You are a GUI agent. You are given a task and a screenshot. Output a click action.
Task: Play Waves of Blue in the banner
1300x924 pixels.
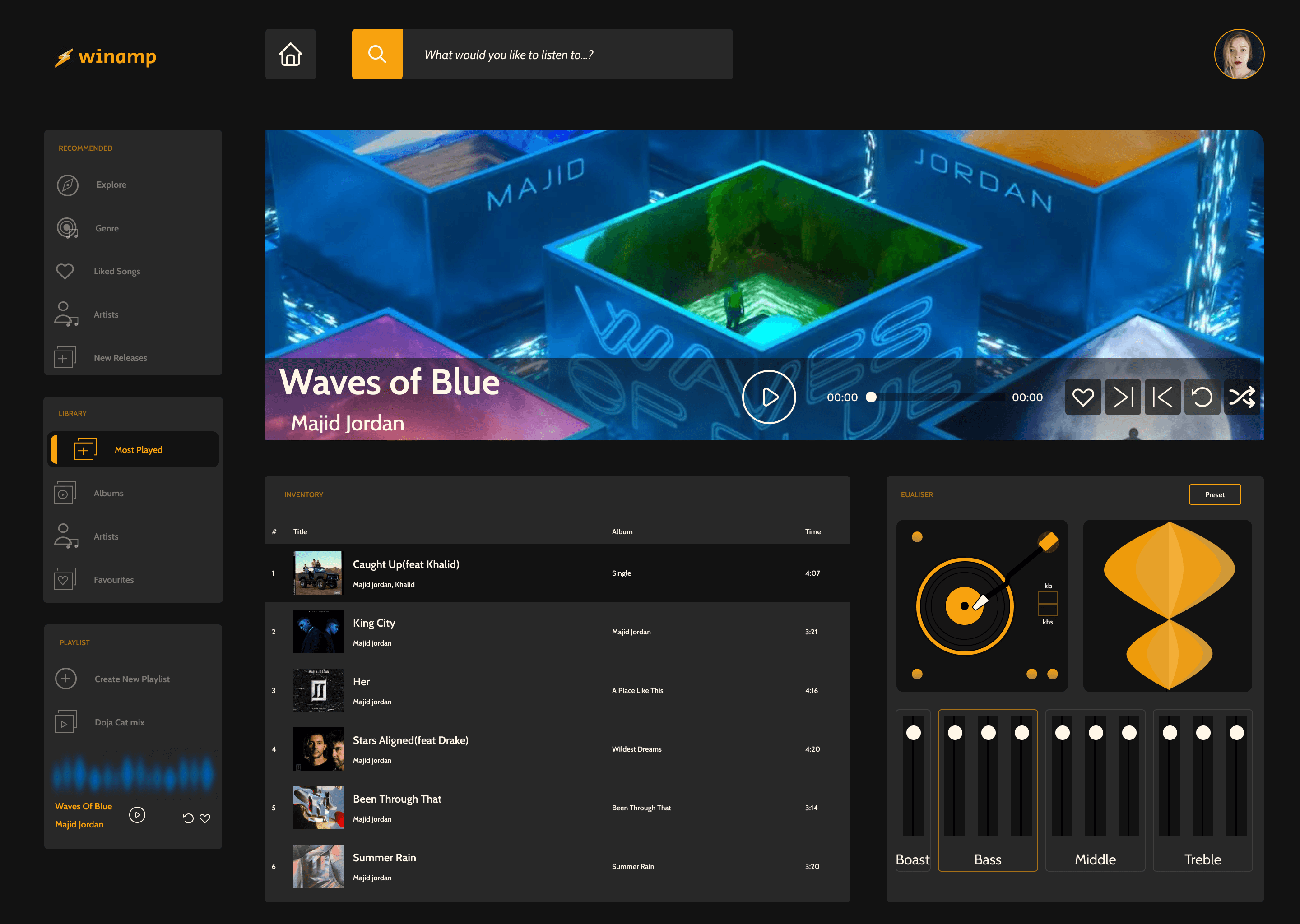pos(769,397)
